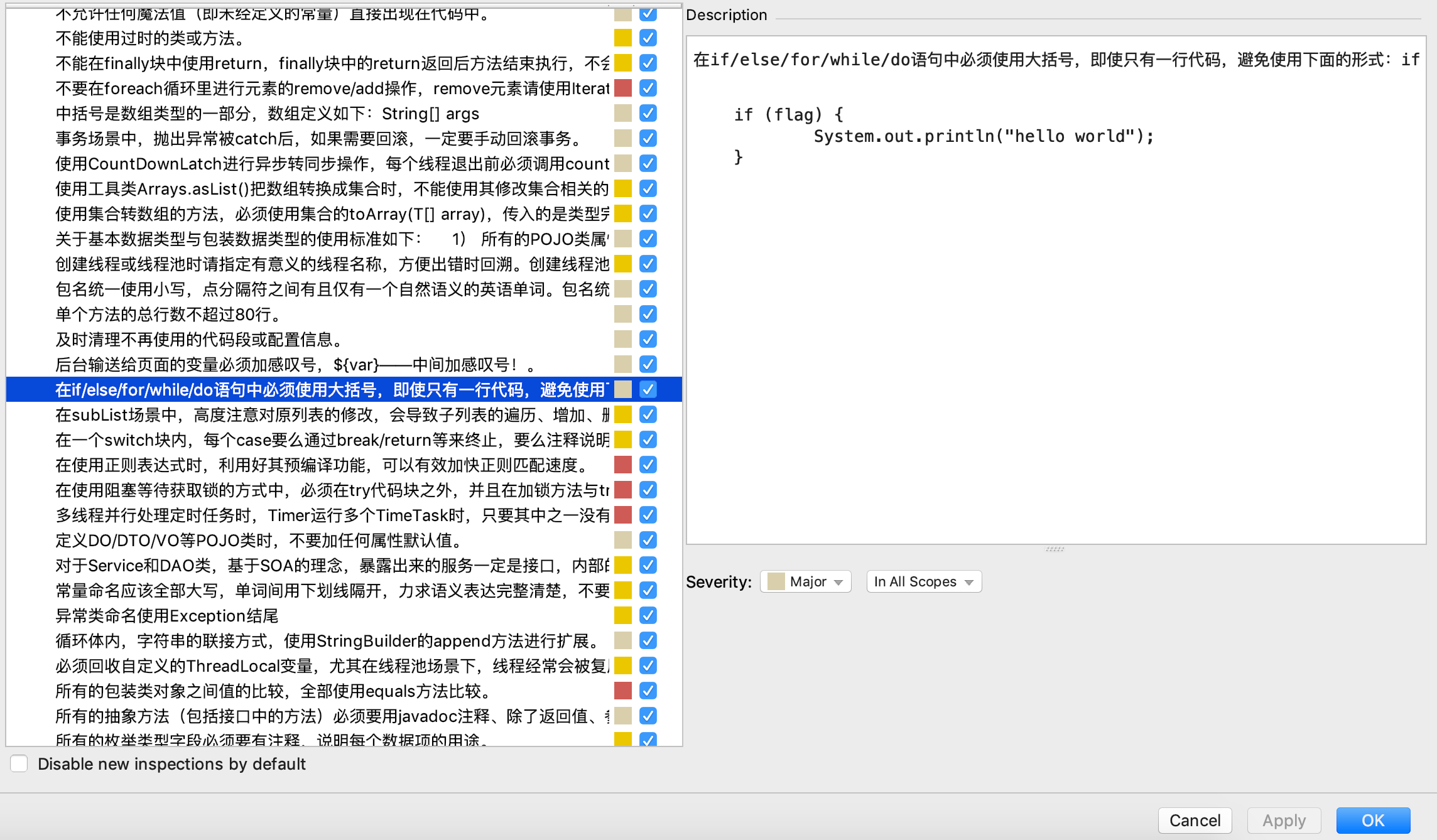This screenshot has width=1437, height=840.
Task: Uncheck the '单个方法的总行数不超过80行' rule
Action: tap(648, 314)
